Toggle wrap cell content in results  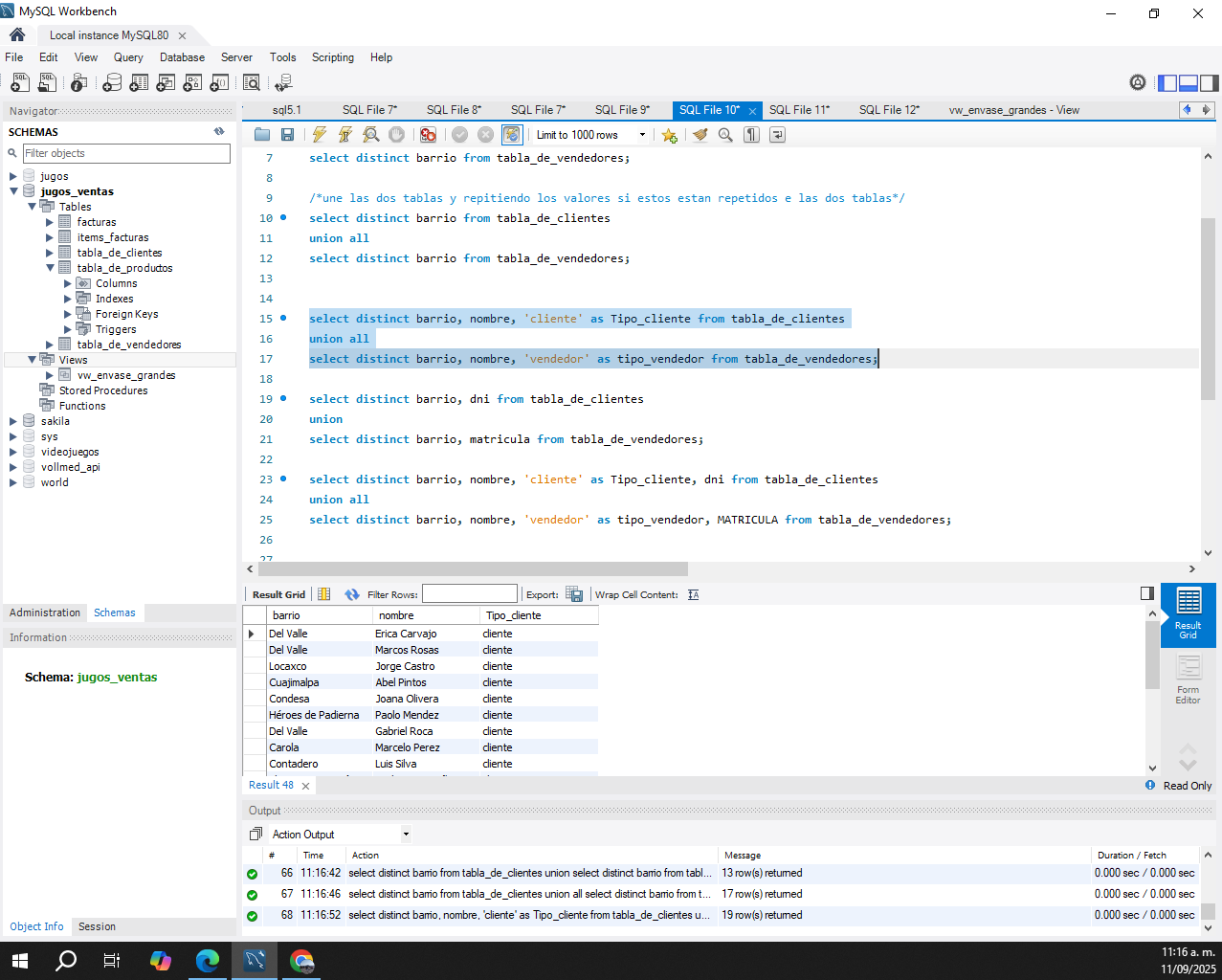point(694,594)
